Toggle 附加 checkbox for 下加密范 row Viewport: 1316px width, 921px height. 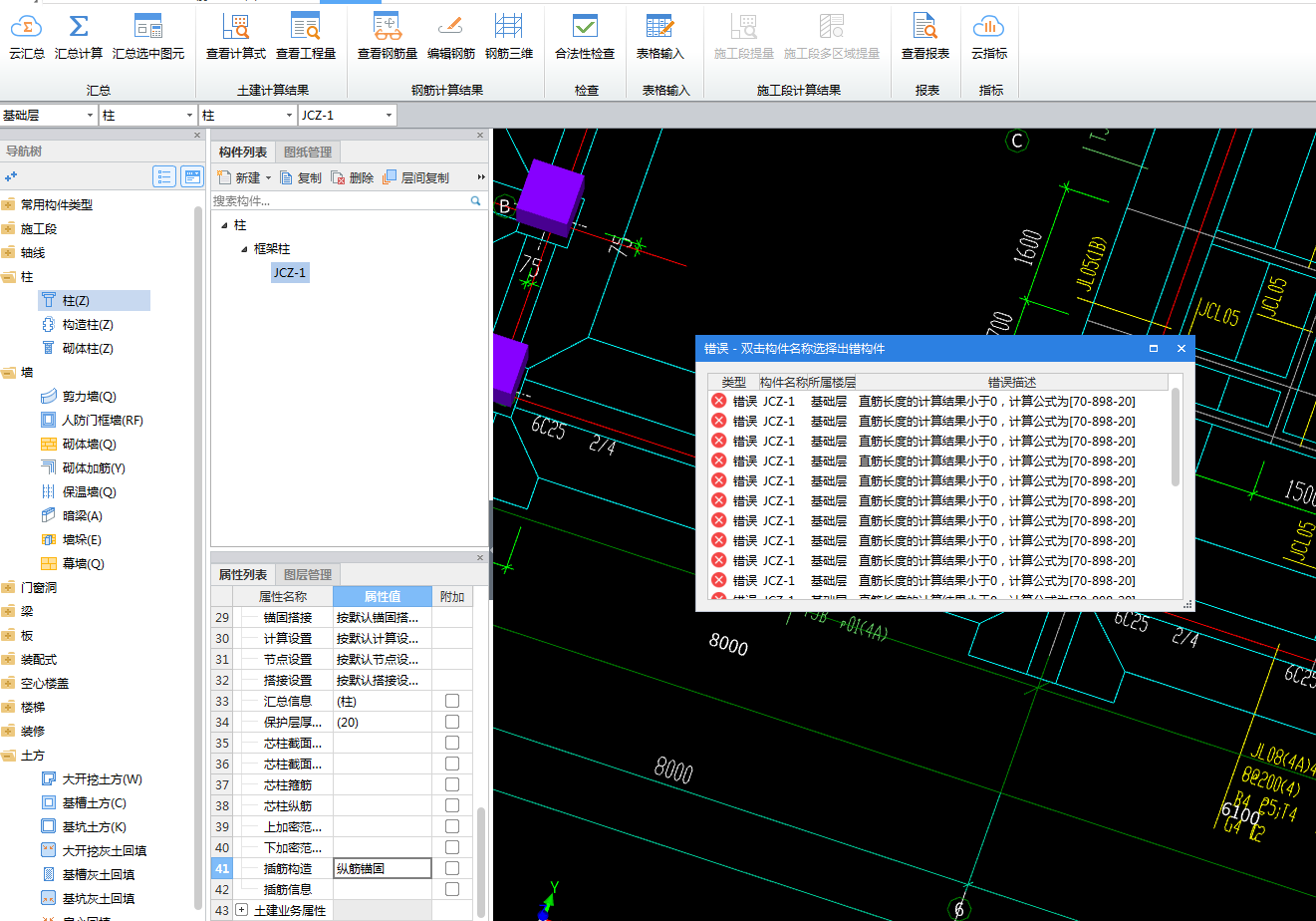[x=452, y=847]
